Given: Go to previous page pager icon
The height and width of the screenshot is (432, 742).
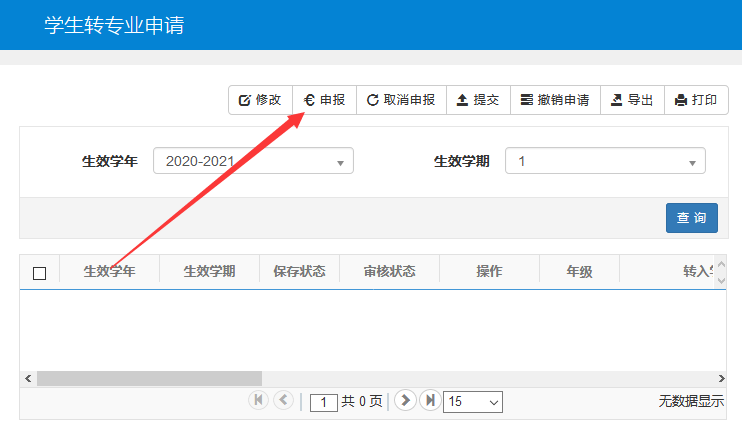Looking at the screenshot, I should (283, 400).
